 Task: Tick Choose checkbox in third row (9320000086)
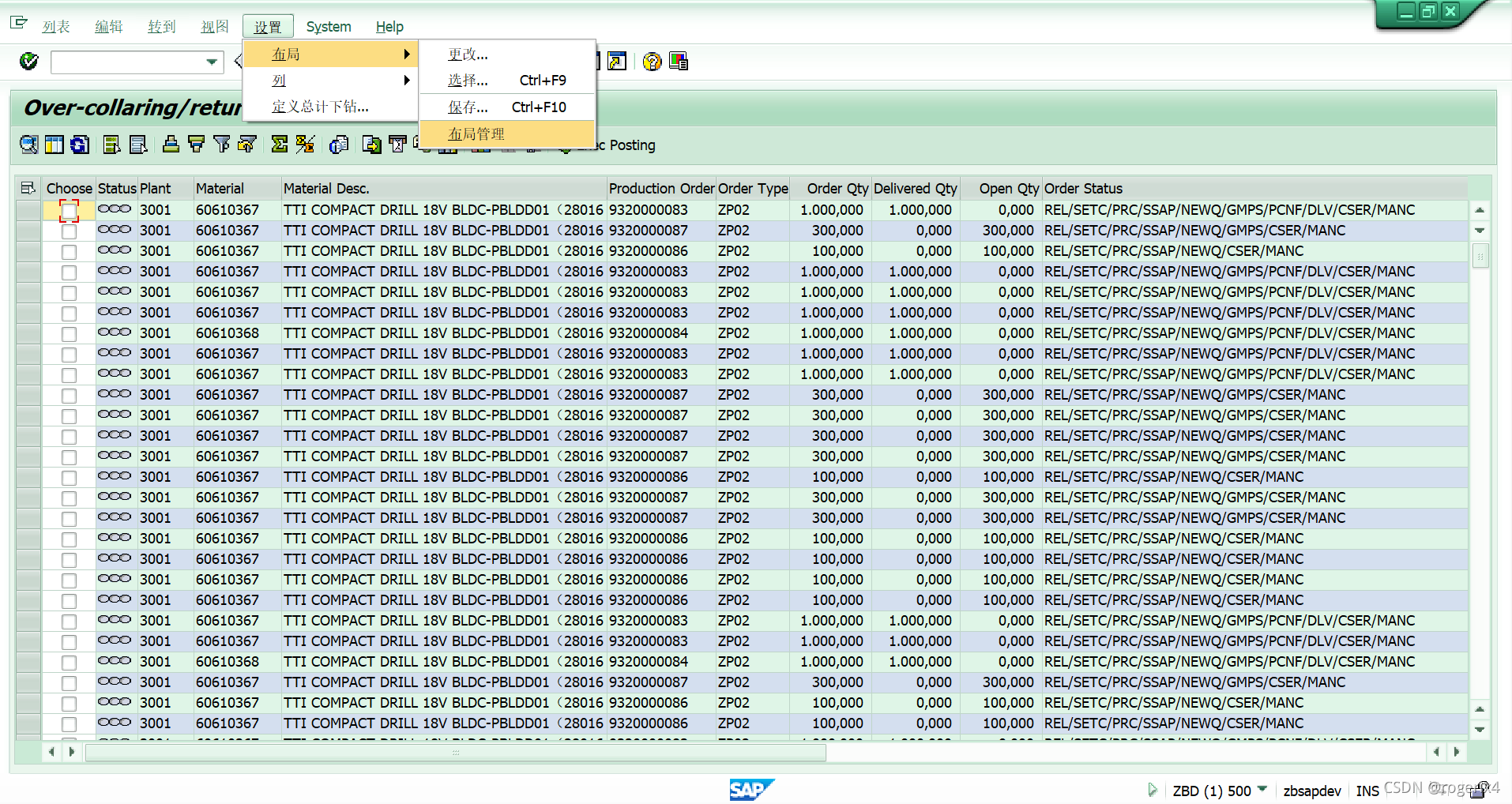[x=70, y=252]
